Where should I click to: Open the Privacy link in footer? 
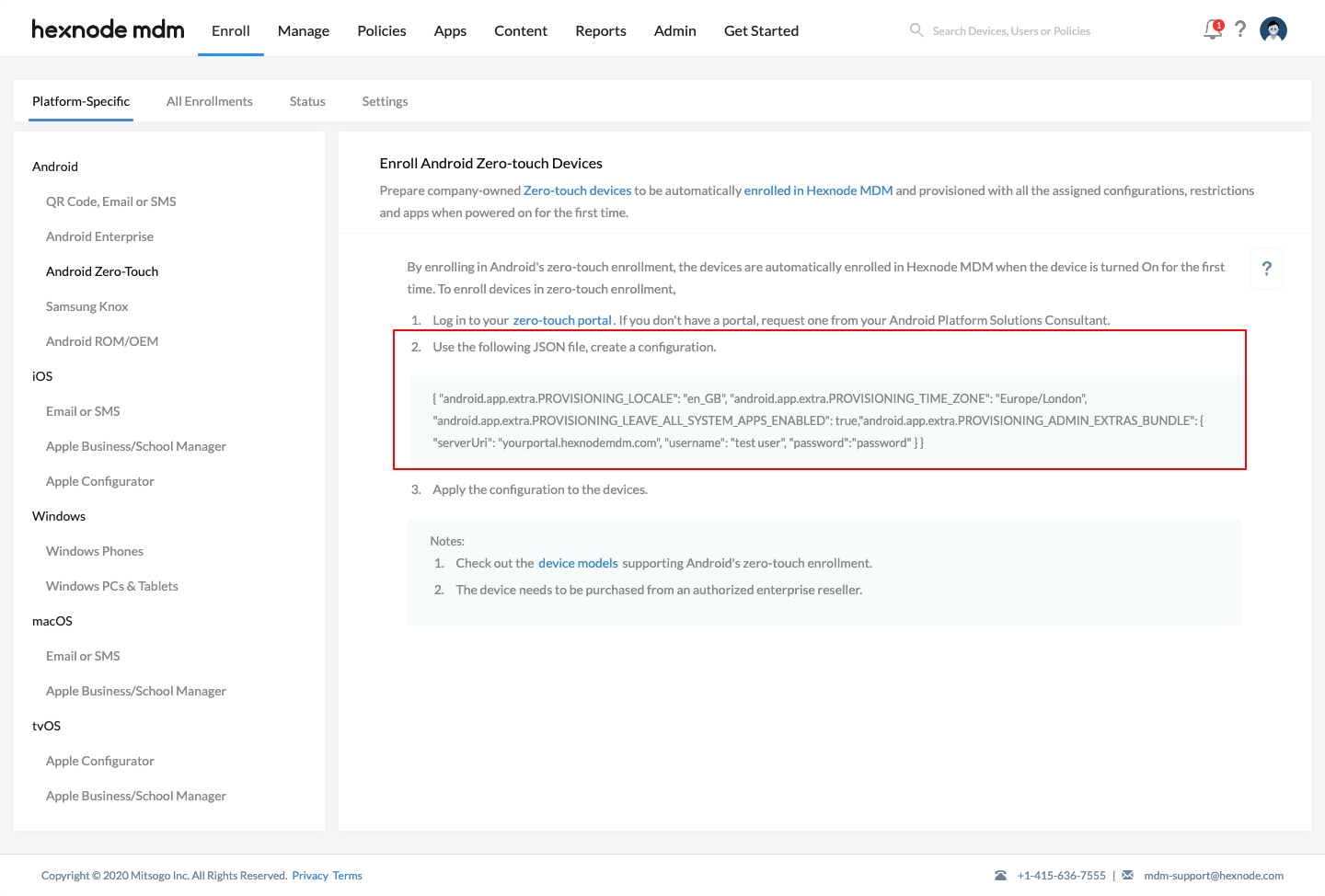click(310, 876)
